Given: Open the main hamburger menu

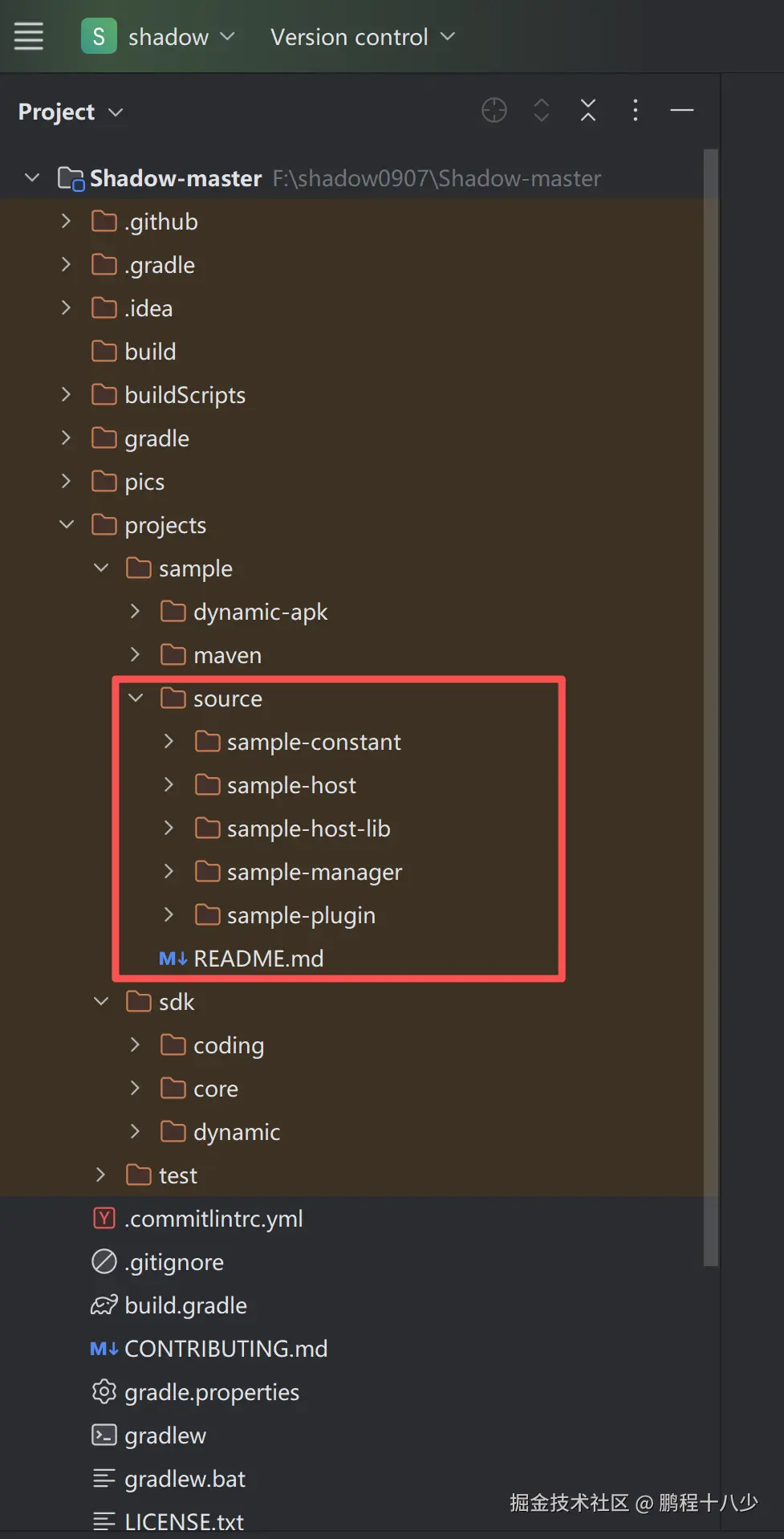Looking at the screenshot, I should [x=29, y=36].
